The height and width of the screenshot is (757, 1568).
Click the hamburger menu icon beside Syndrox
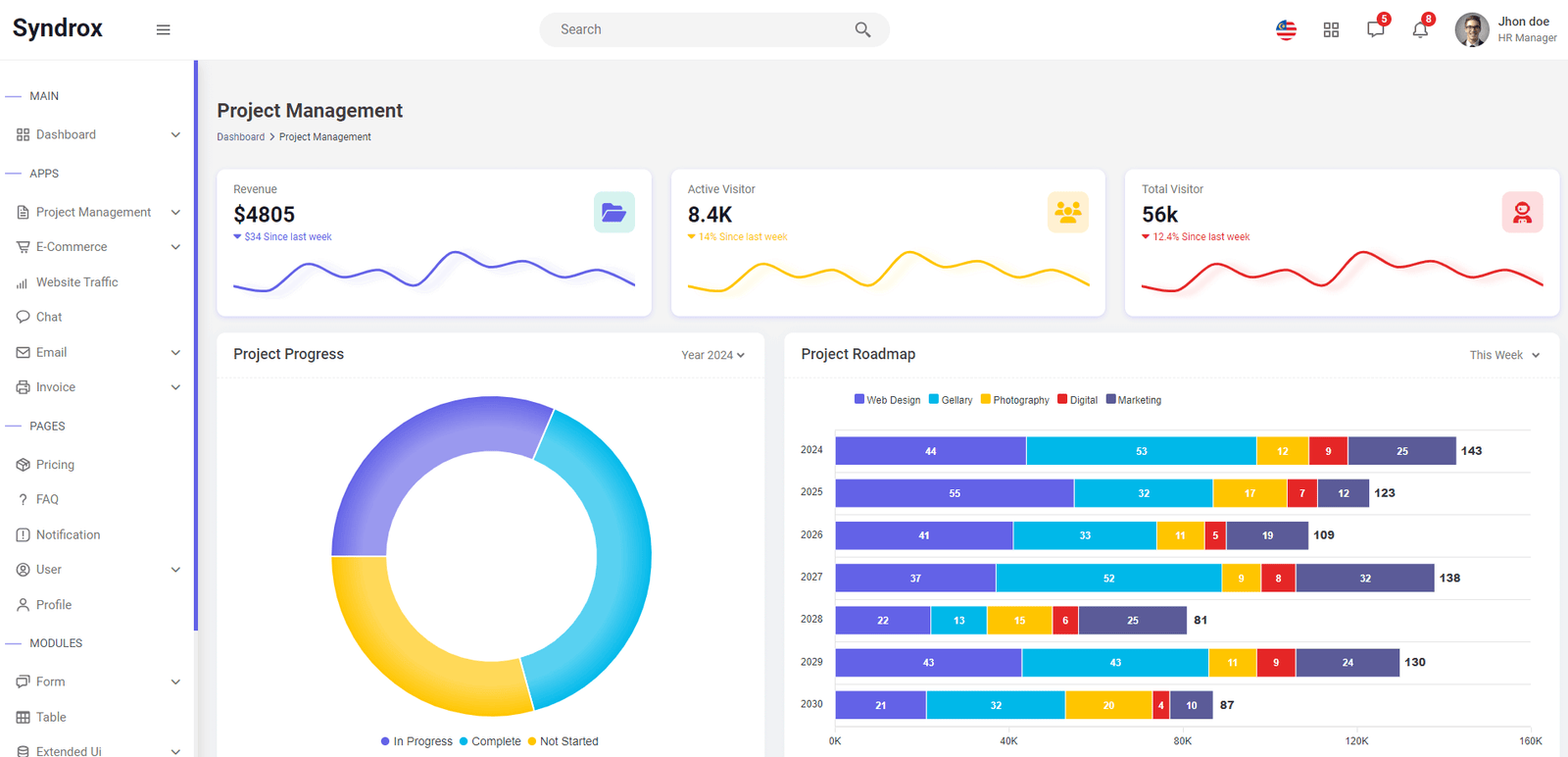click(164, 29)
